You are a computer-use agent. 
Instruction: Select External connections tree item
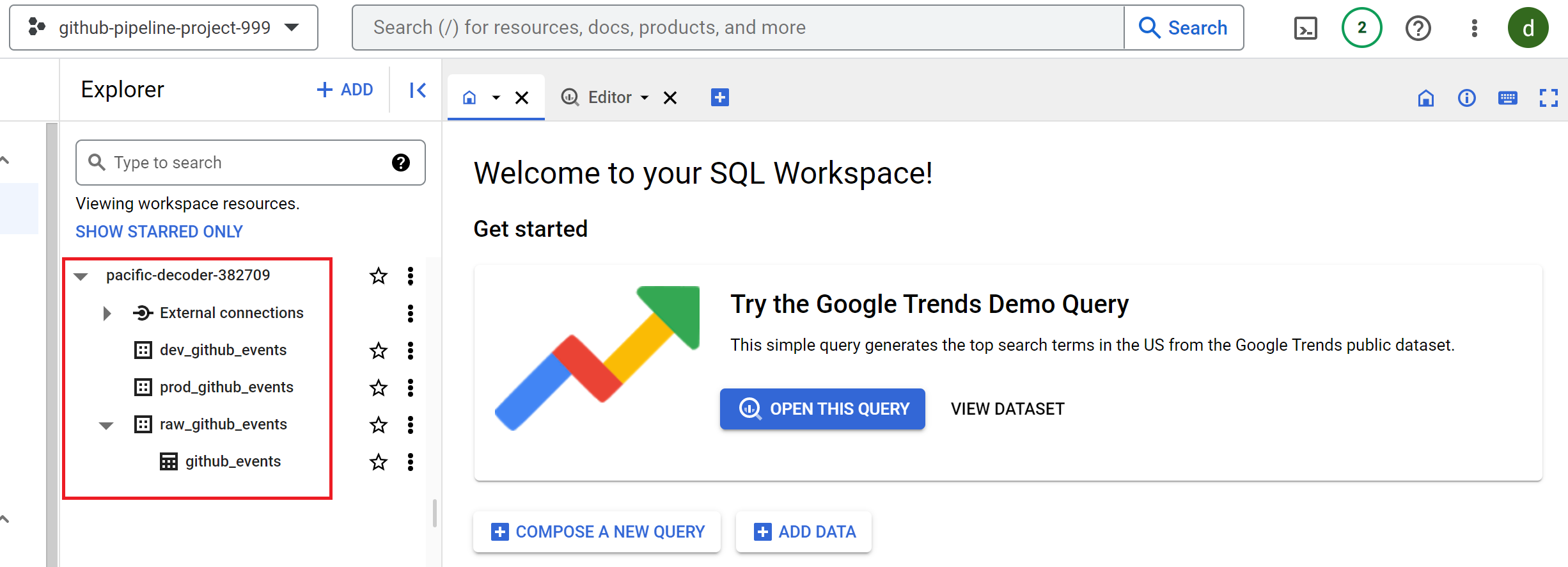pos(231,313)
